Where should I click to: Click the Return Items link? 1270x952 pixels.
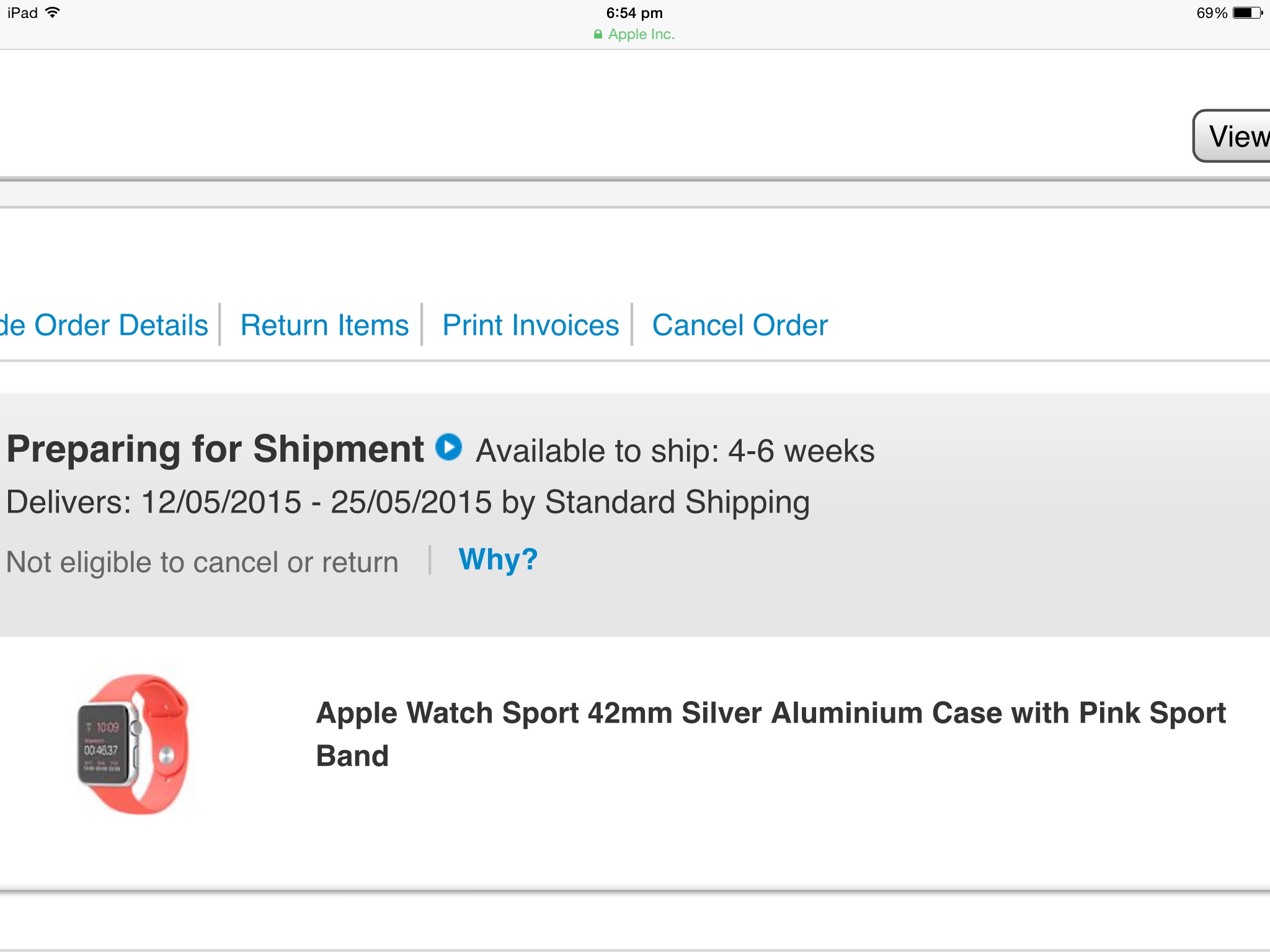point(324,325)
